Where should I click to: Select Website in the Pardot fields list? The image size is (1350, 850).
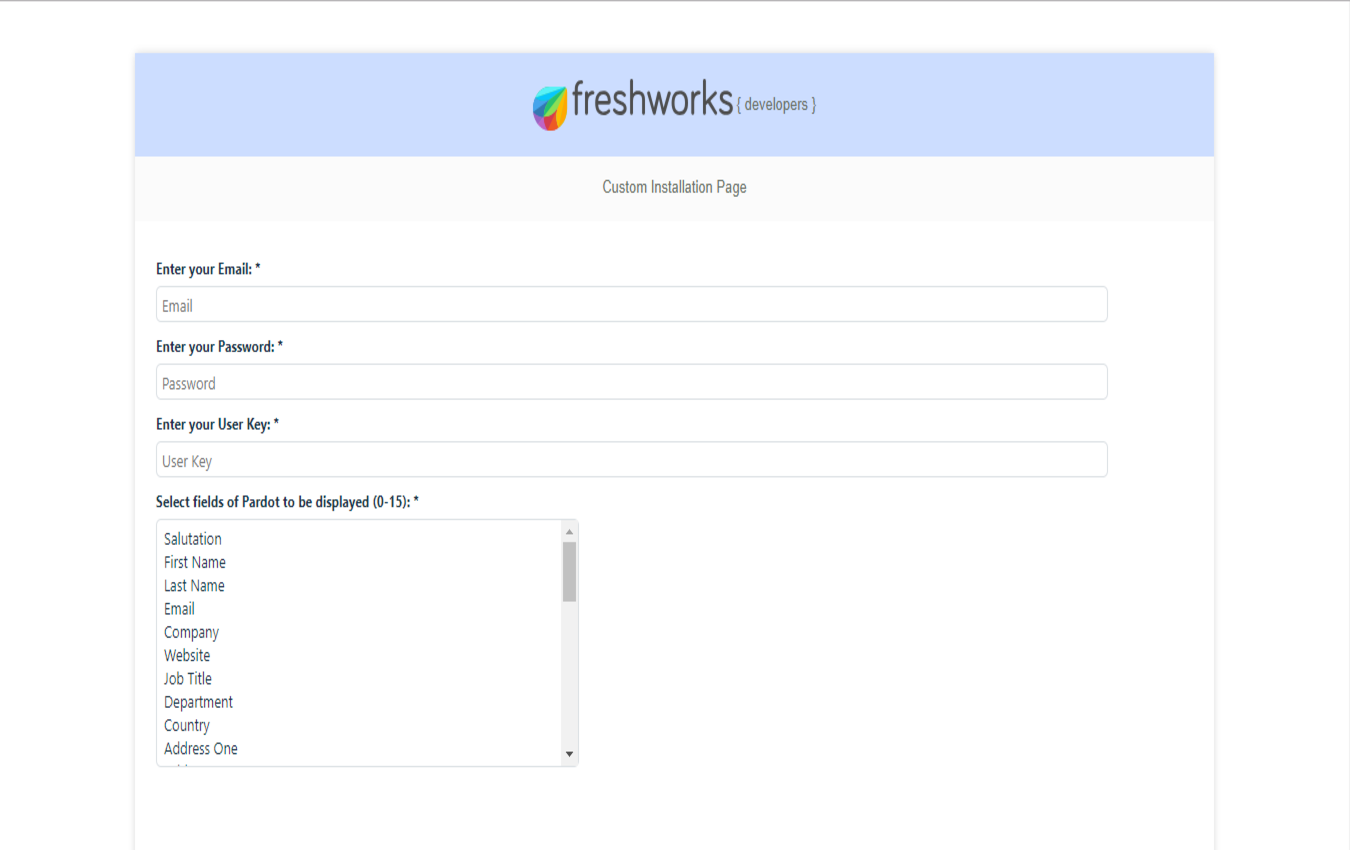tap(187, 655)
